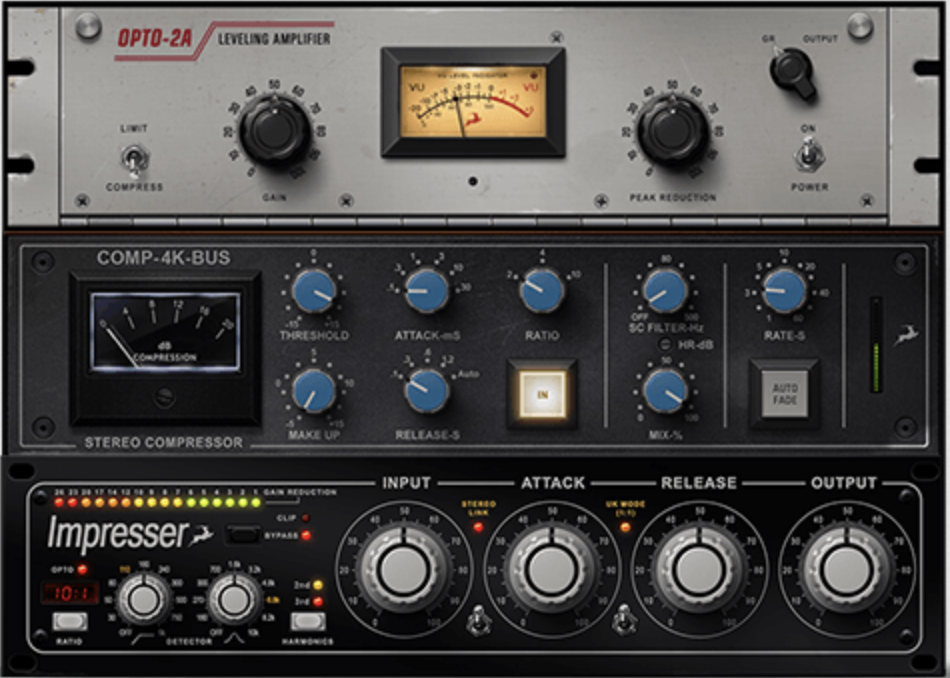
Task: Click the COMP-4K-BUS Release-S knob
Action: 427,391
